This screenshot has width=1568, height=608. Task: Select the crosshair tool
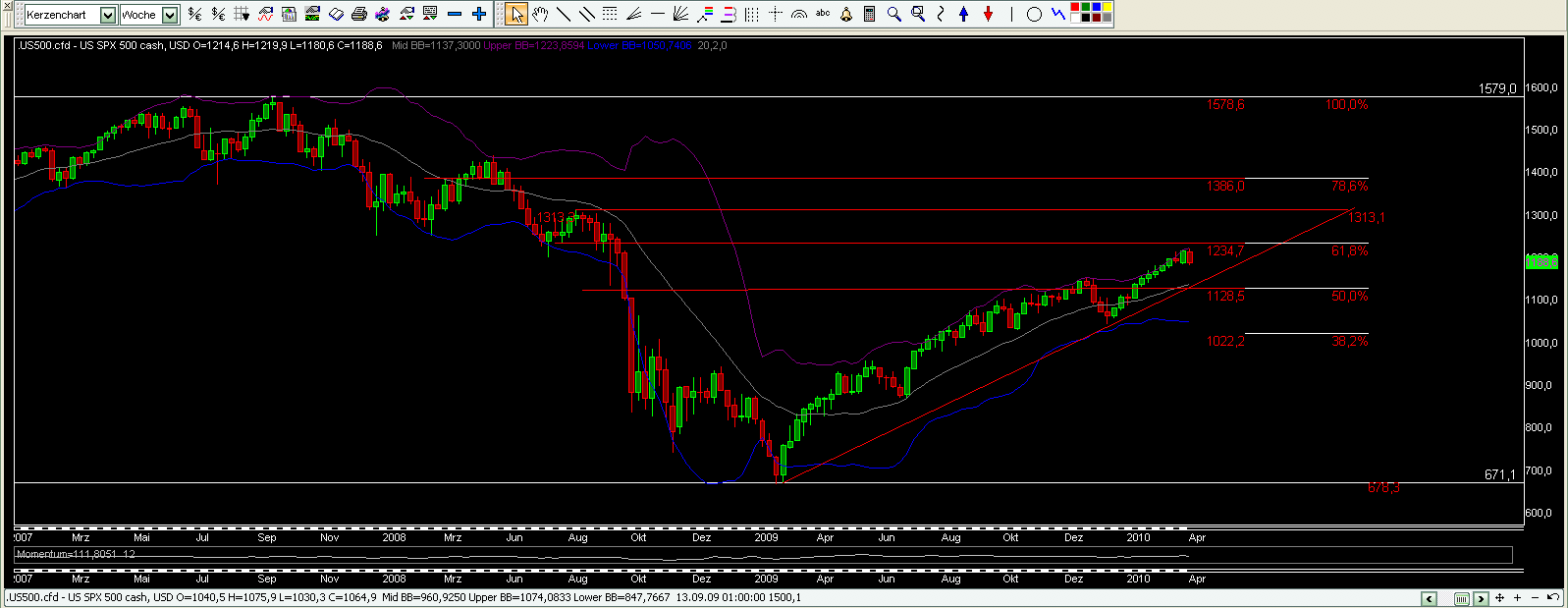coord(775,14)
